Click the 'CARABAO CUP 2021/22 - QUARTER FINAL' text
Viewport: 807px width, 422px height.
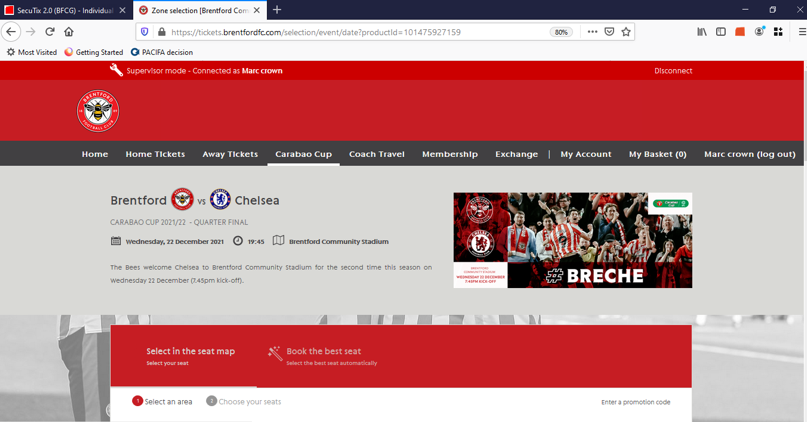point(179,222)
